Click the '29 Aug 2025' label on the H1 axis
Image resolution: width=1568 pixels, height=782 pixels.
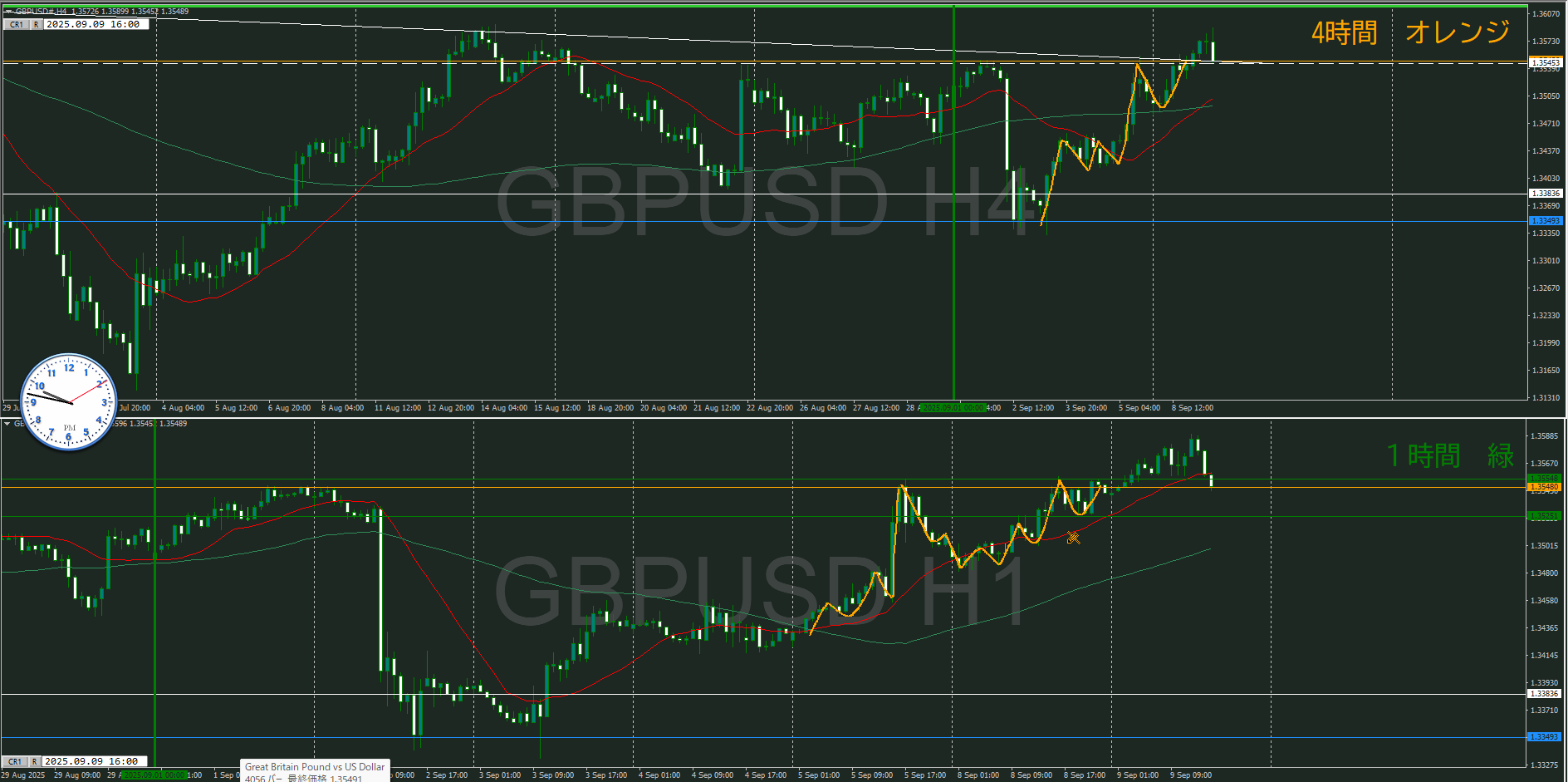23,775
